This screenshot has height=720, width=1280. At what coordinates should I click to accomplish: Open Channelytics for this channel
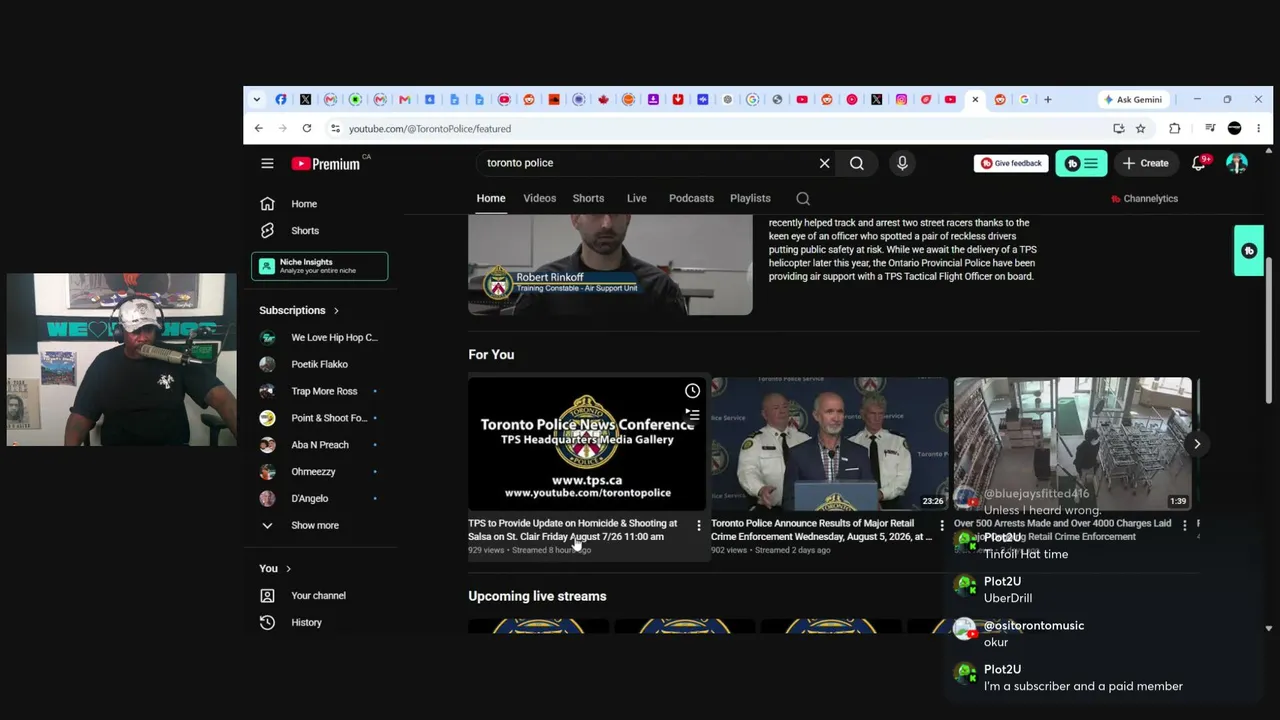point(1144,199)
